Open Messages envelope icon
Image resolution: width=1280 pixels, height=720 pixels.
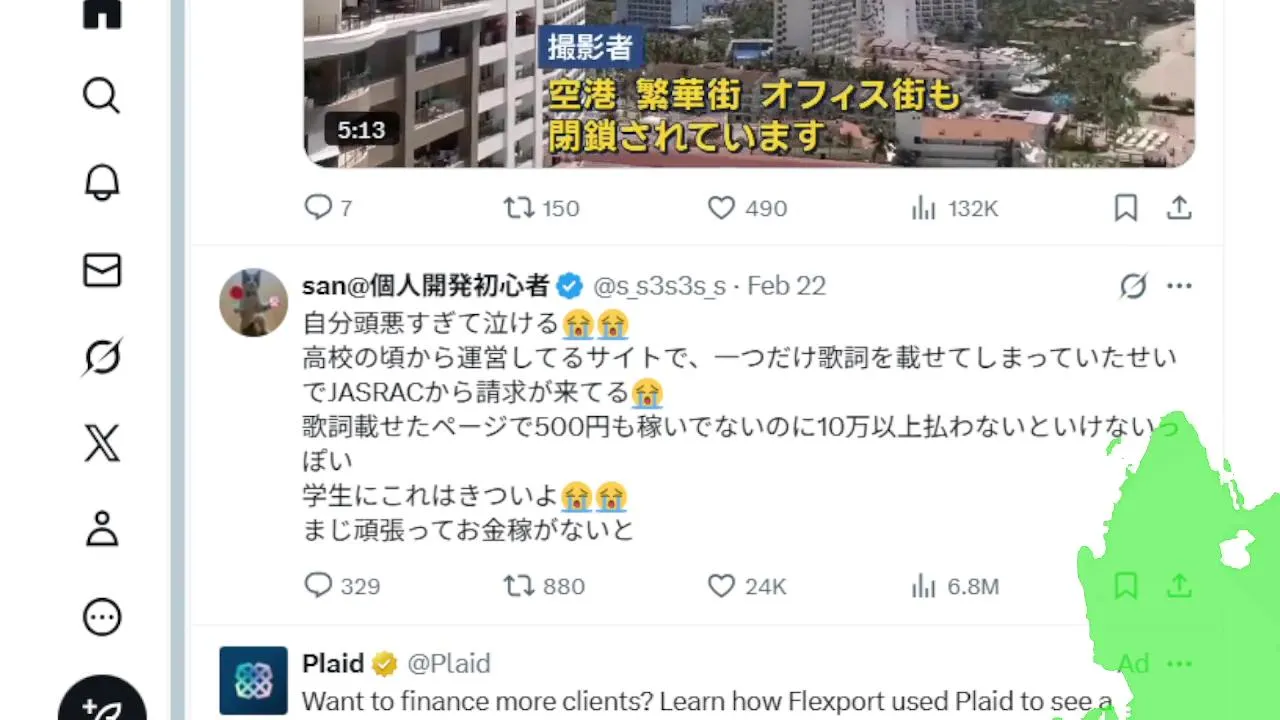[101, 270]
